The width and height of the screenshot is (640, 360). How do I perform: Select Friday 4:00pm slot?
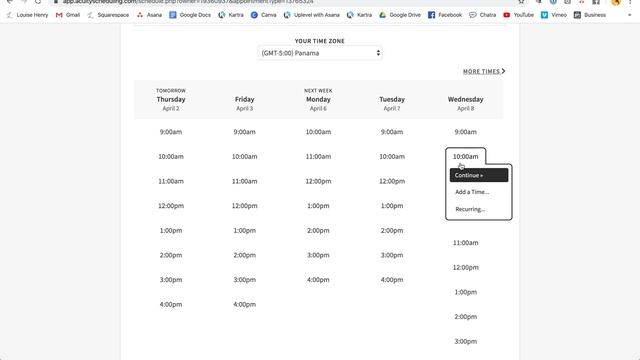(x=244, y=304)
